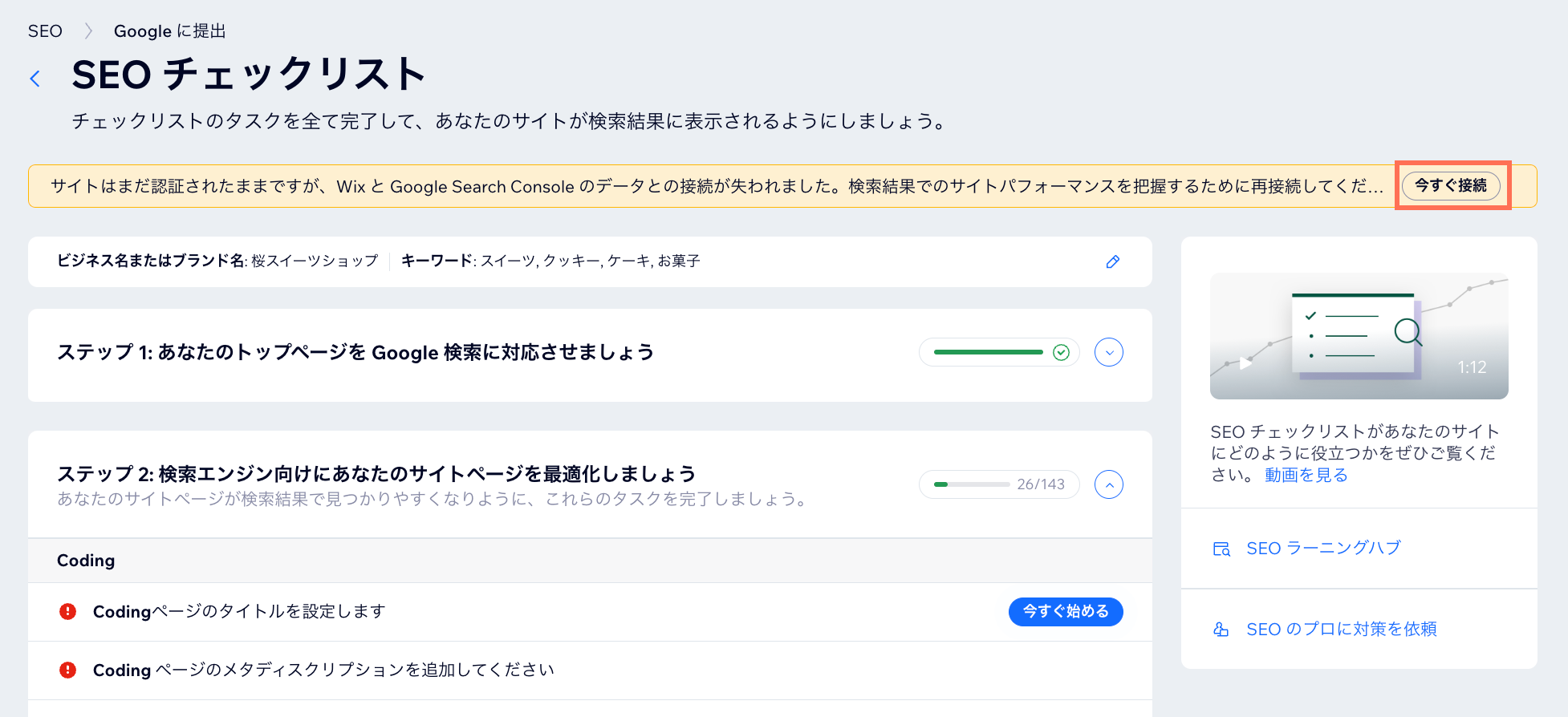Image resolution: width=1568 pixels, height=717 pixels.
Task: Collapse Step 2 with the up chevron
Action: [1108, 484]
